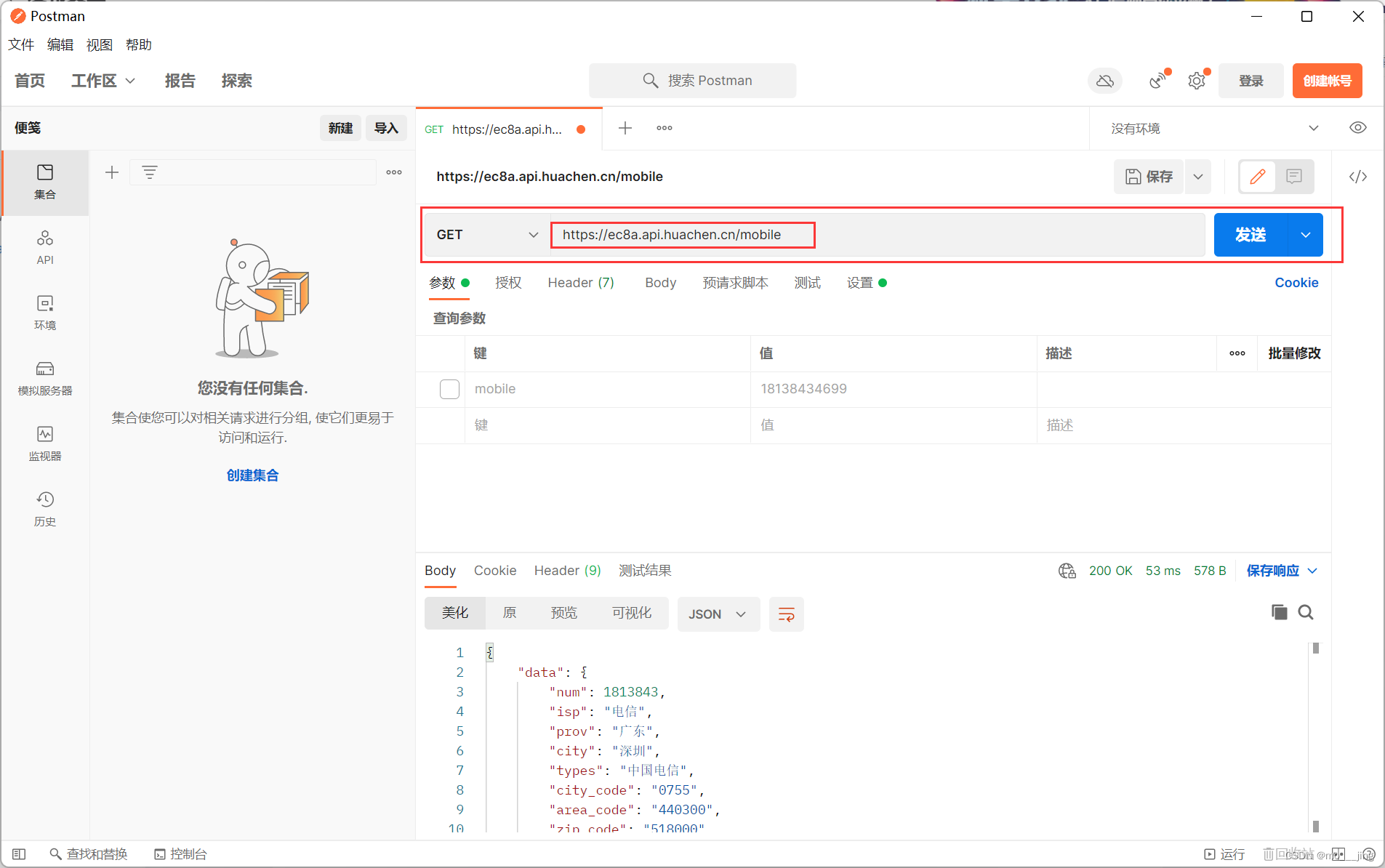Open the comments icon beside the pencil
Screen dimensions: 1385x868
click(x=1294, y=177)
